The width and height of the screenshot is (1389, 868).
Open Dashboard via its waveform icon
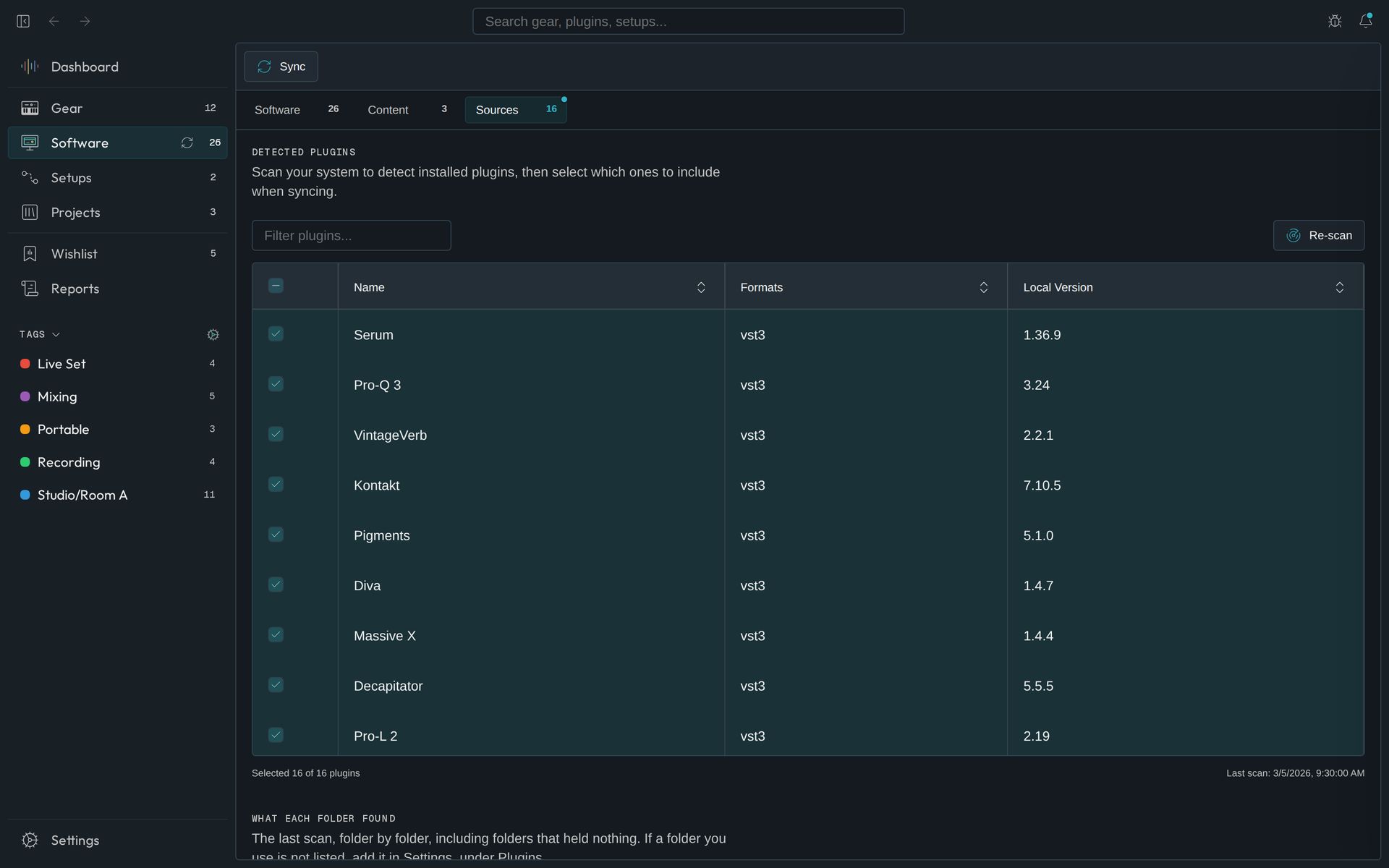[x=30, y=67]
